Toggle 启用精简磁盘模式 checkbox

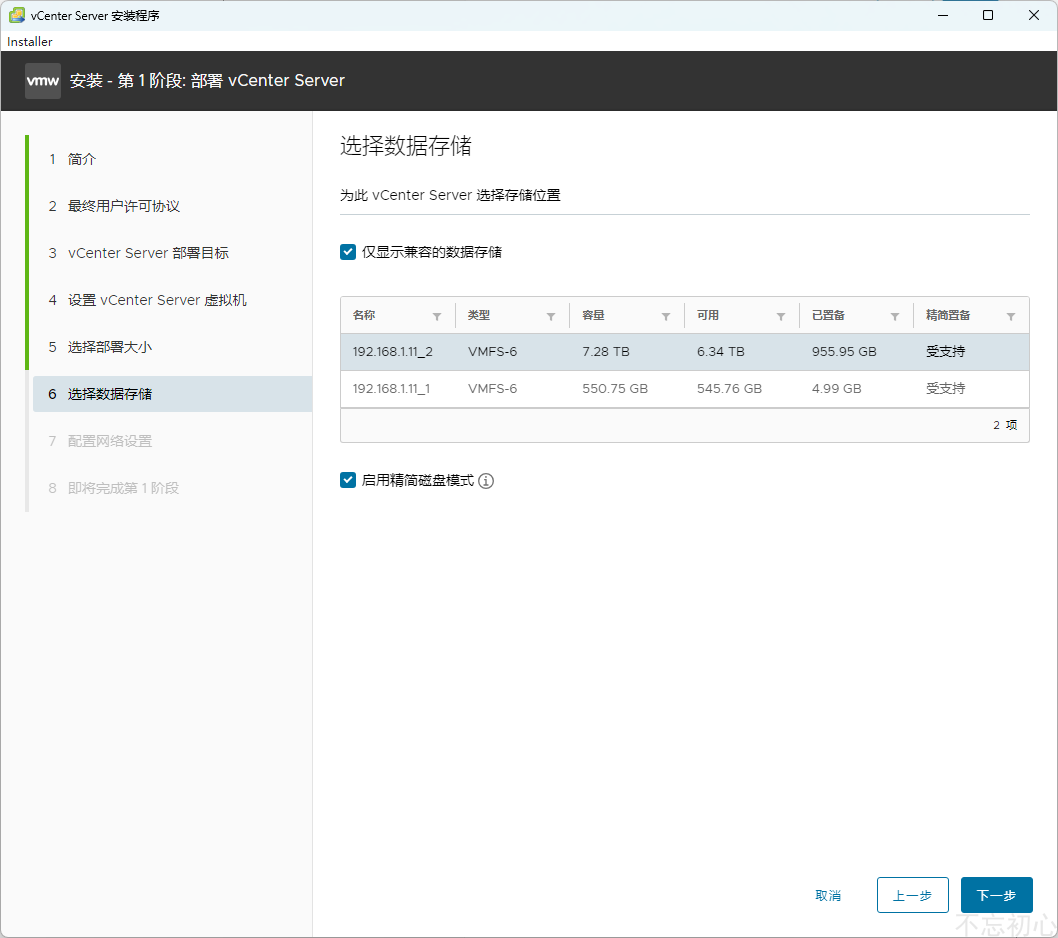pos(348,480)
